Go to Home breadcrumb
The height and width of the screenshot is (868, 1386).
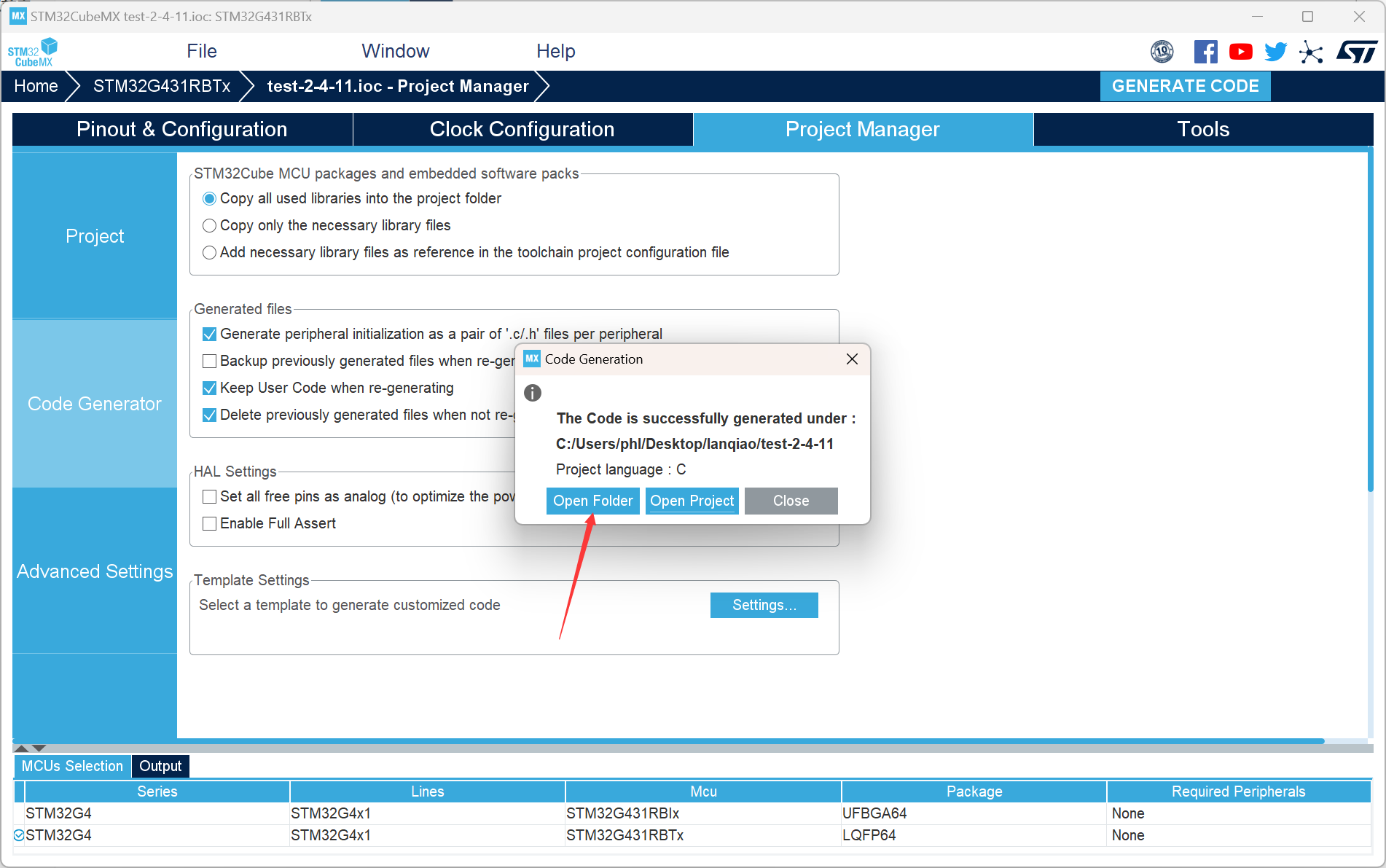[x=36, y=86]
